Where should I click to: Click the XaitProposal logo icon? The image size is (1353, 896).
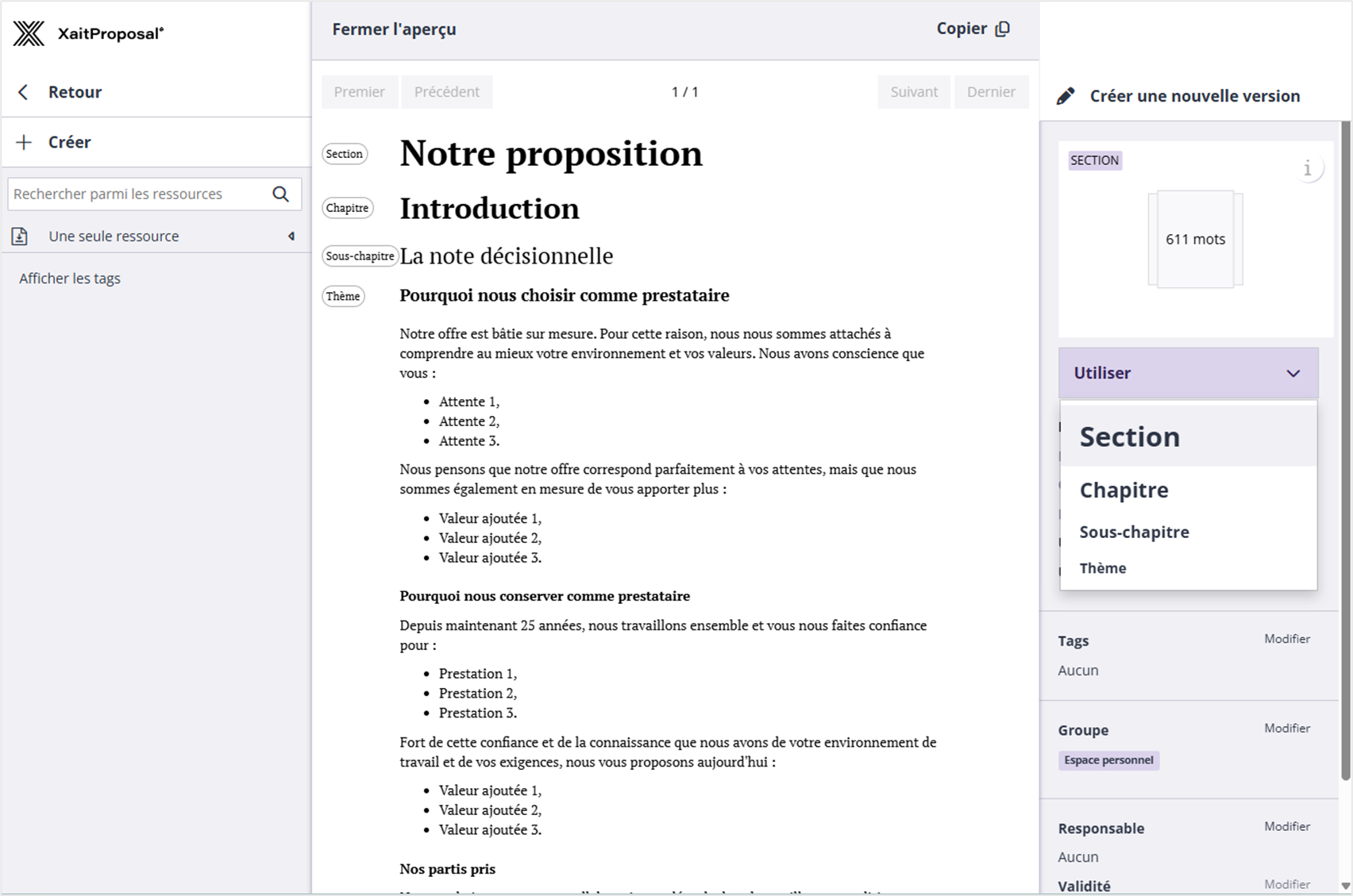coord(29,33)
